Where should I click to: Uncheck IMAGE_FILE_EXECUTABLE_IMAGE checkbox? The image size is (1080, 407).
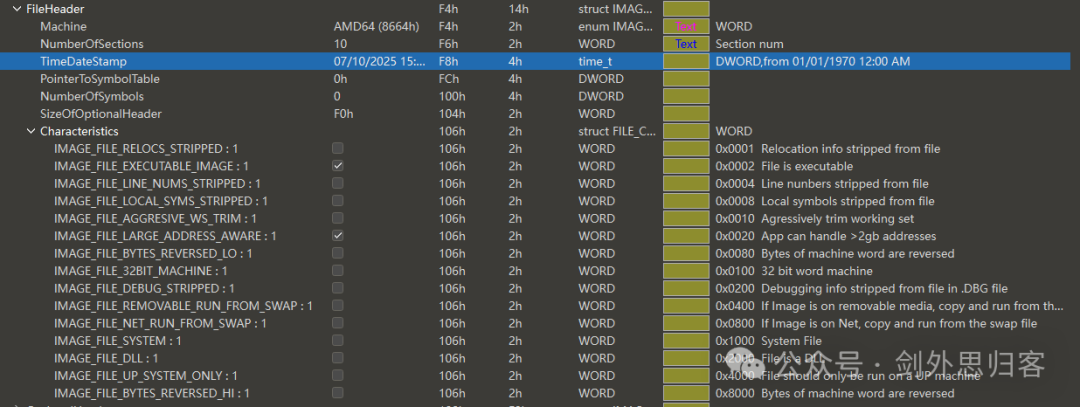point(338,166)
